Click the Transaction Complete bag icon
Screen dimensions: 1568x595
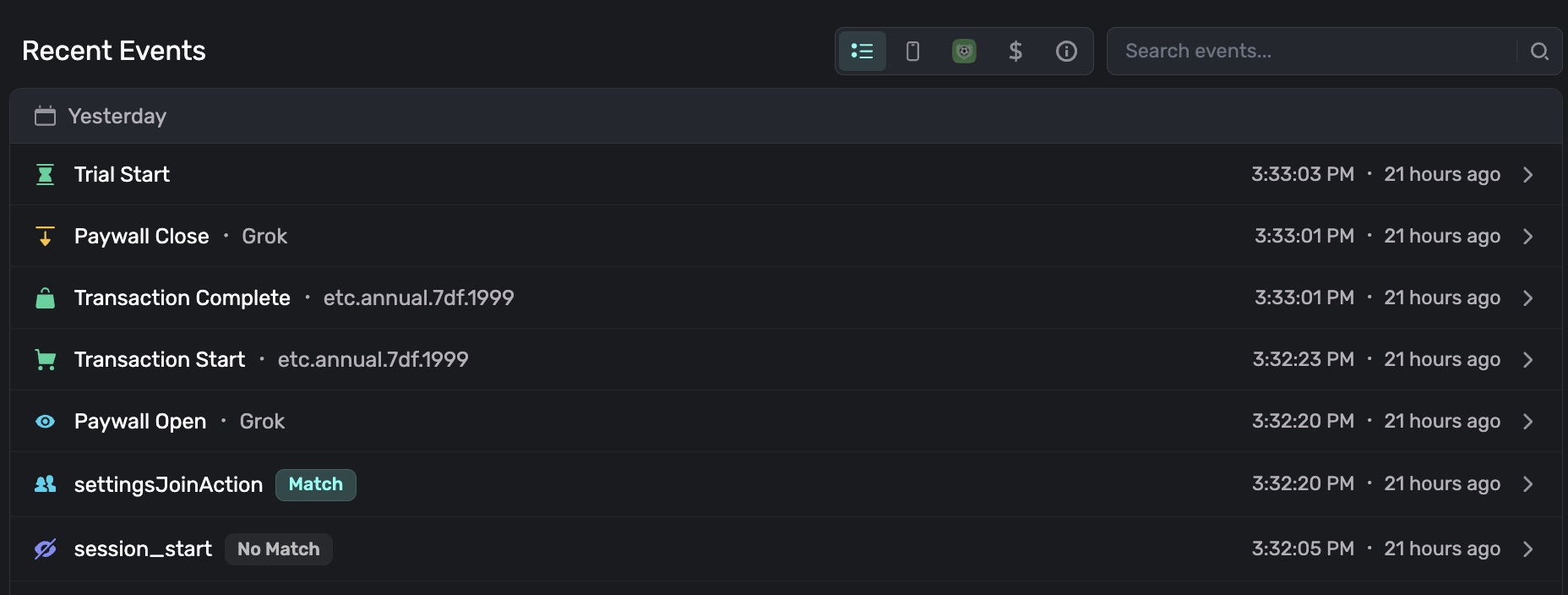click(x=46, y=298)
